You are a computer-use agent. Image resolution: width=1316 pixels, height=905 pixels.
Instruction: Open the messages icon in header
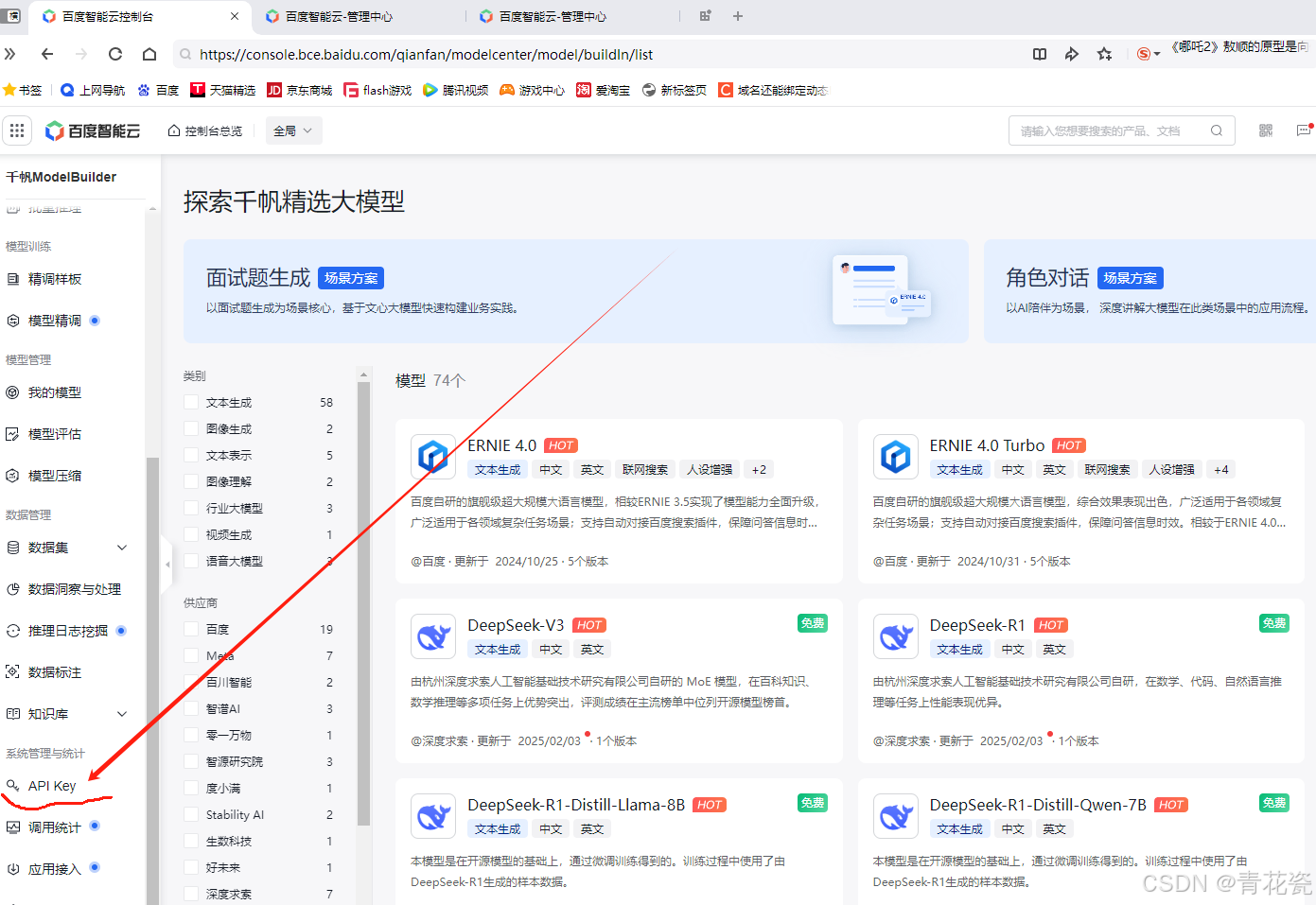[x=1304, y=131]
